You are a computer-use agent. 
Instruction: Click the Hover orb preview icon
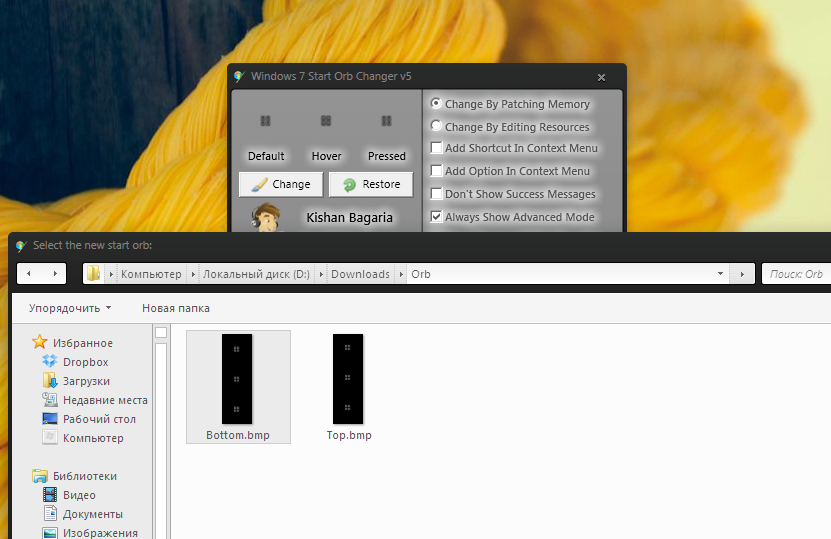click(326, 121)
